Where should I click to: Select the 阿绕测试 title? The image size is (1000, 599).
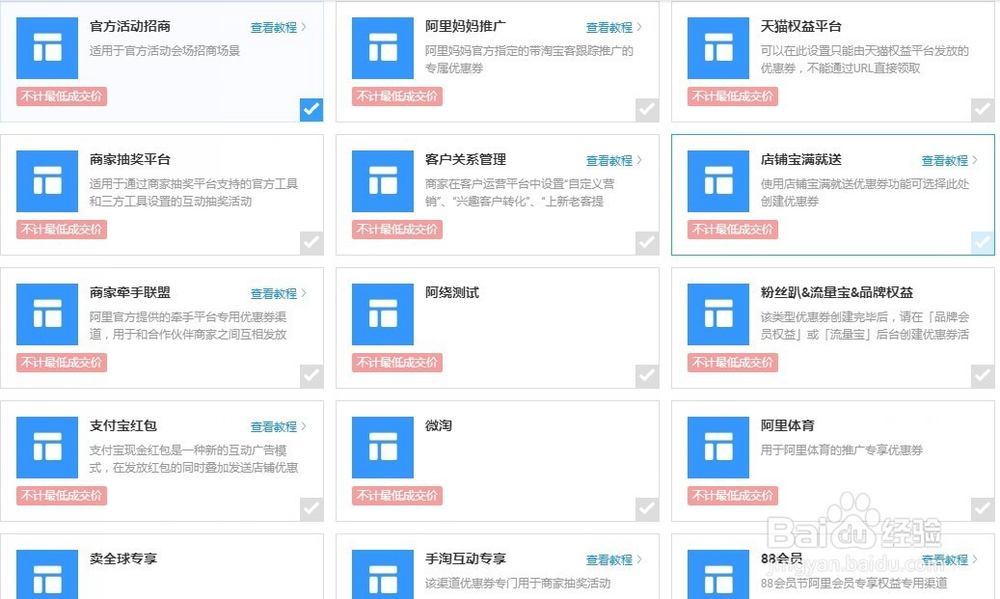tap(452, 293)
